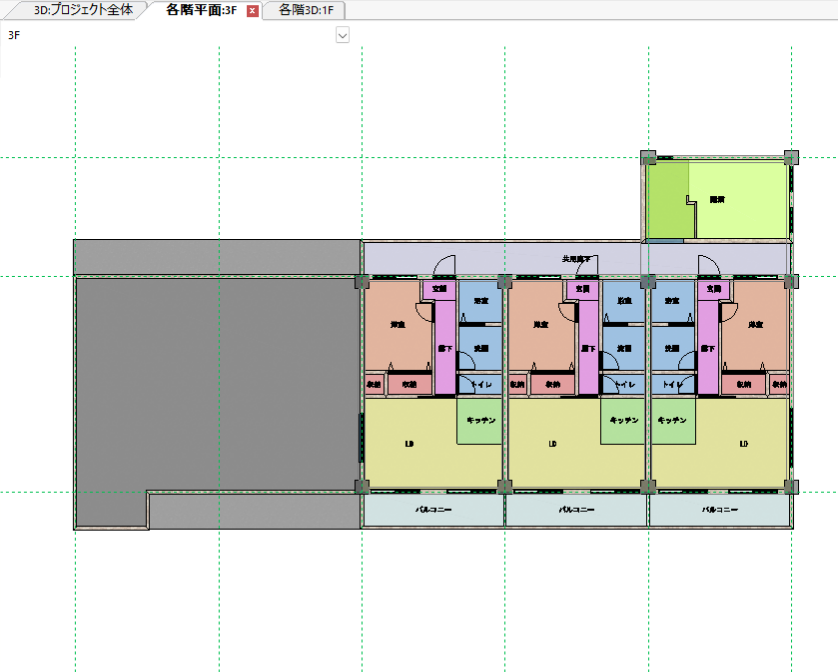Image resolution: width=838 pixels, height=672 pixels.
Task: Select the 浴室 bathroom in the right unit
Action: [673, 301]
